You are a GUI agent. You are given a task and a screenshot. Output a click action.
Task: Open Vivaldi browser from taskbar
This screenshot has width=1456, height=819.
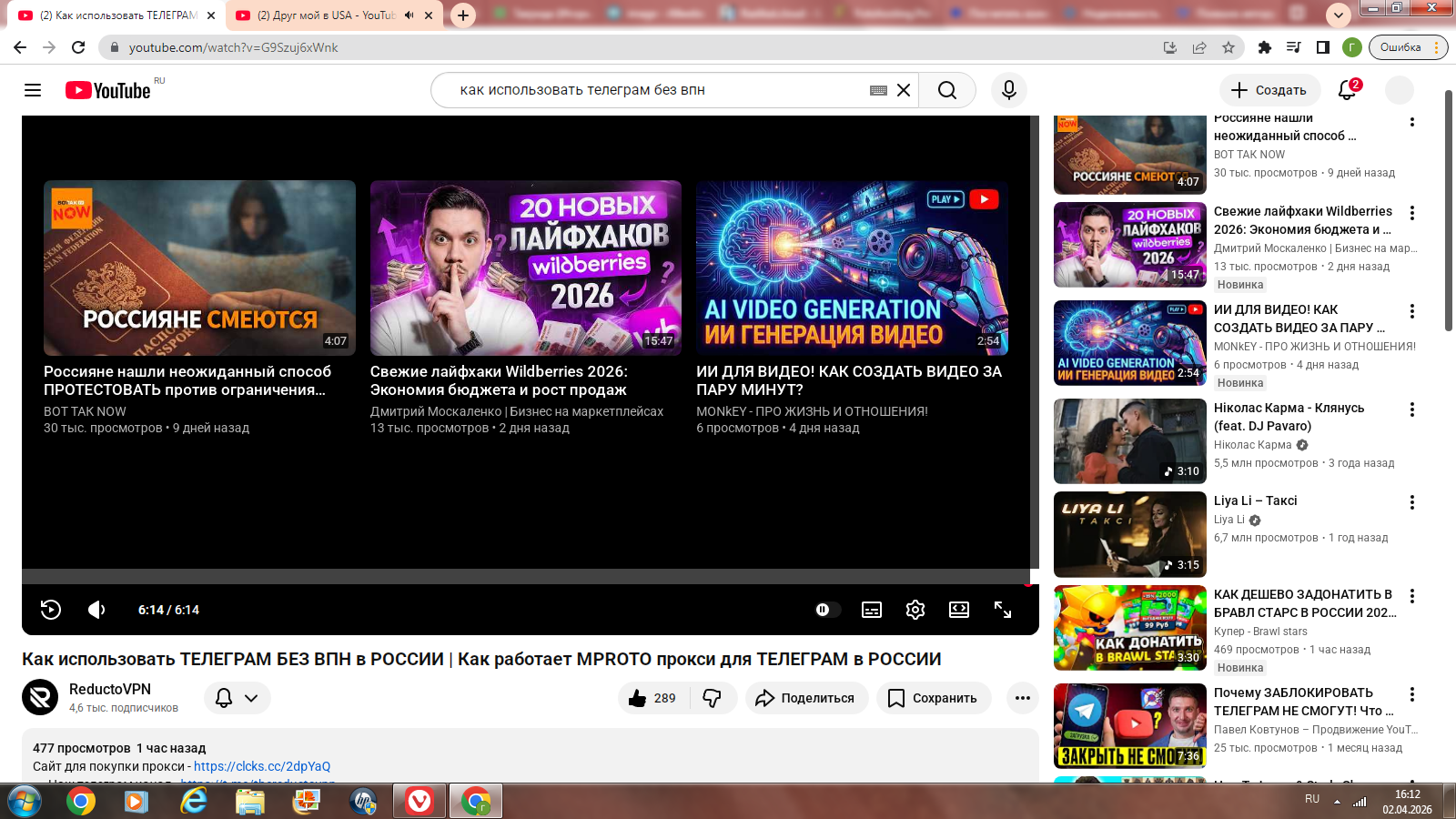[420, 802]
